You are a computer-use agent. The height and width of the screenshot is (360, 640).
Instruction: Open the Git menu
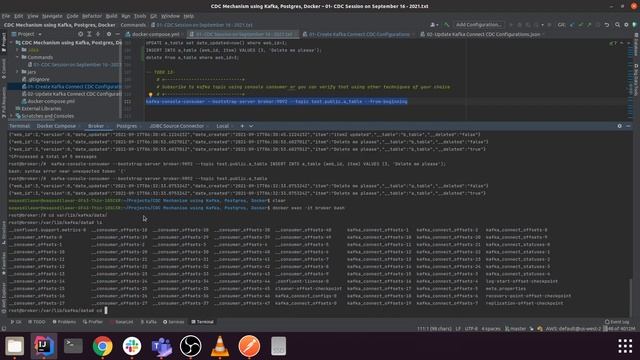(x=153, y=16)
